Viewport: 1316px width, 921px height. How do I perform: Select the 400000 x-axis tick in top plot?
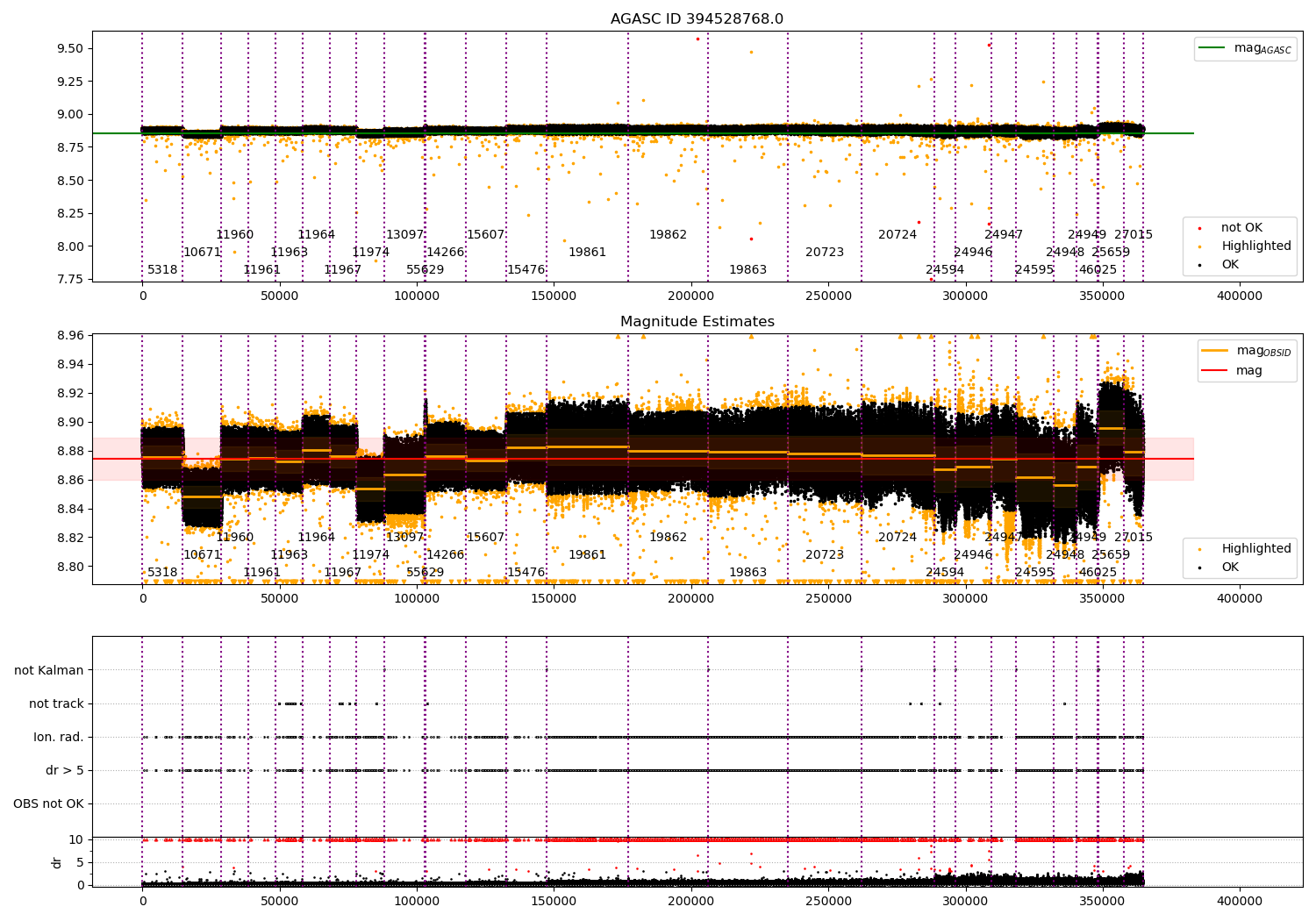(1240, 296)
